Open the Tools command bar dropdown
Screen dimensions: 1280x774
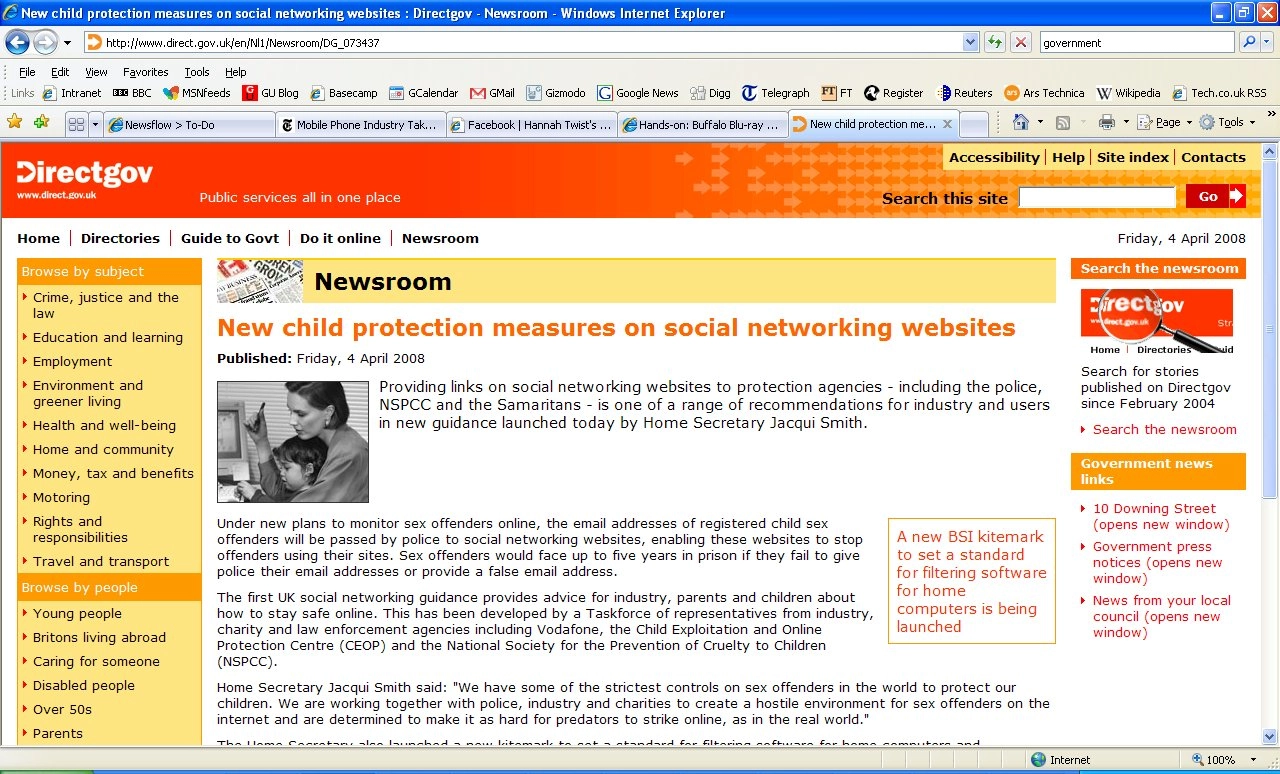point(1227,122)
